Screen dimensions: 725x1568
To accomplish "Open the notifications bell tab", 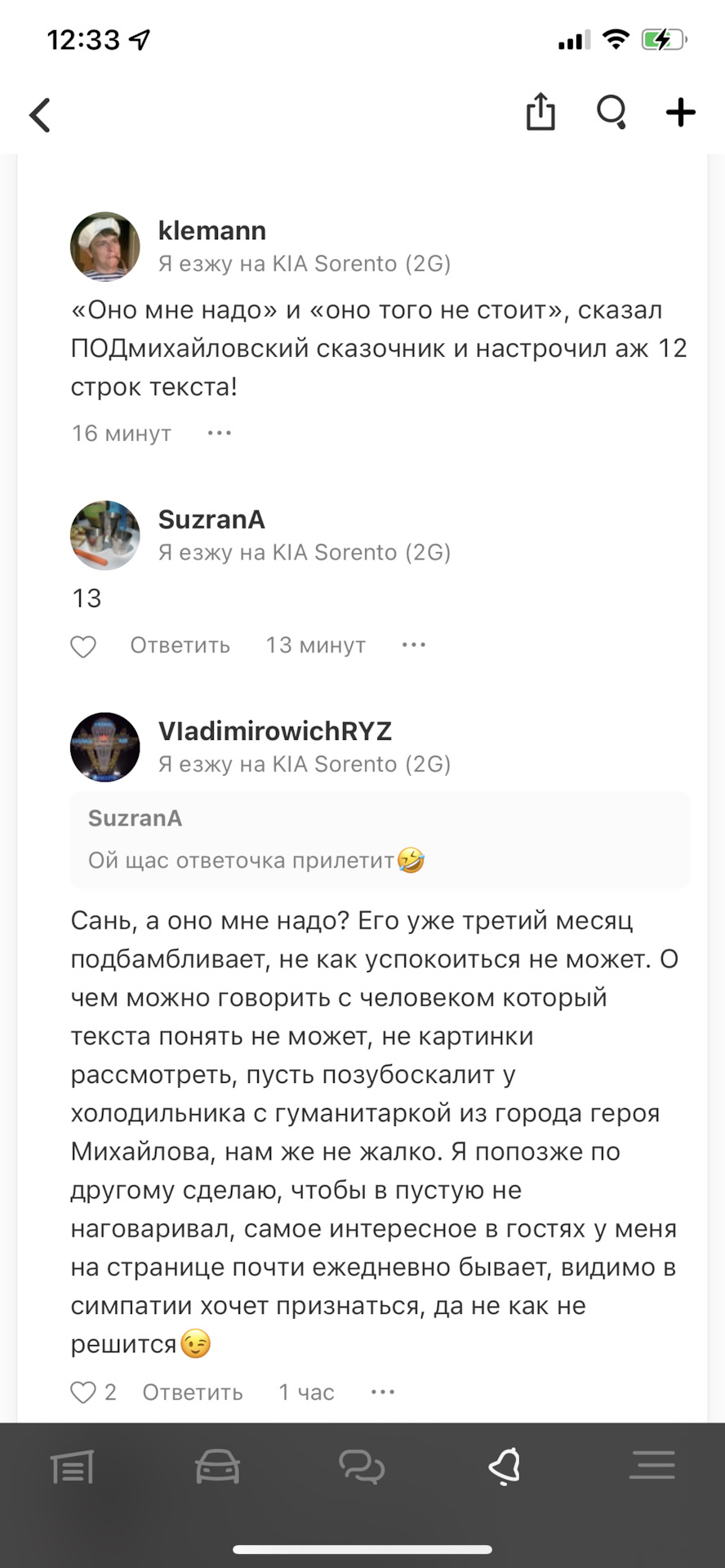I will click(505, 1467).
